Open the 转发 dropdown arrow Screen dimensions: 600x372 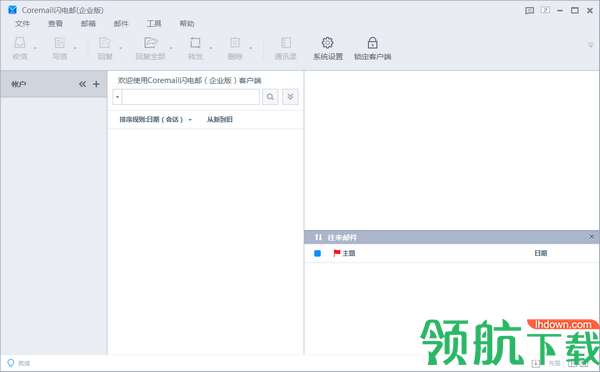[x=211, y=48]
